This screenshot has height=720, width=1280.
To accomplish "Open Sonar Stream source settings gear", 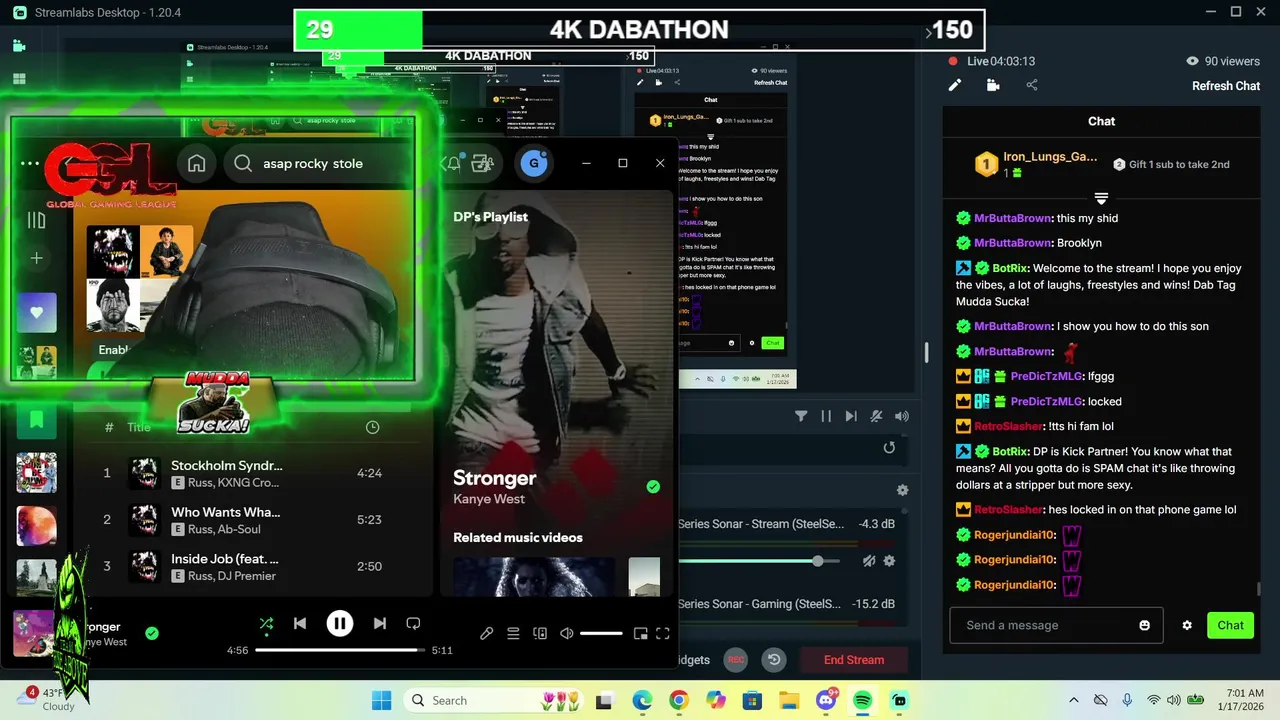I will pyautogui.click(x=889, y=561).
